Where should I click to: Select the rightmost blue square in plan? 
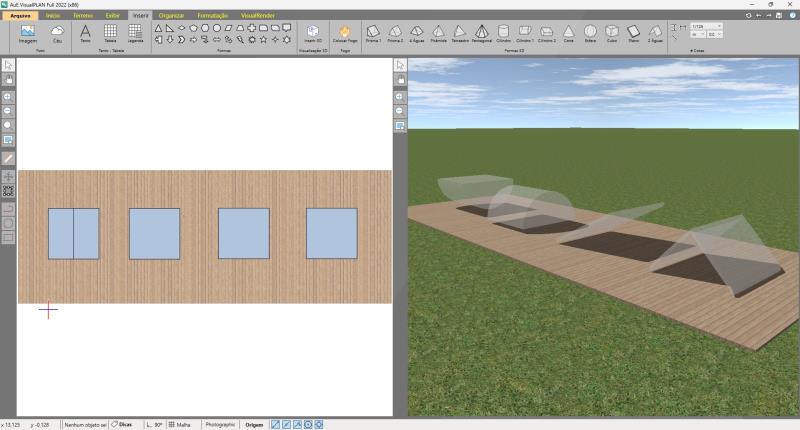click(x=332, y=234)
